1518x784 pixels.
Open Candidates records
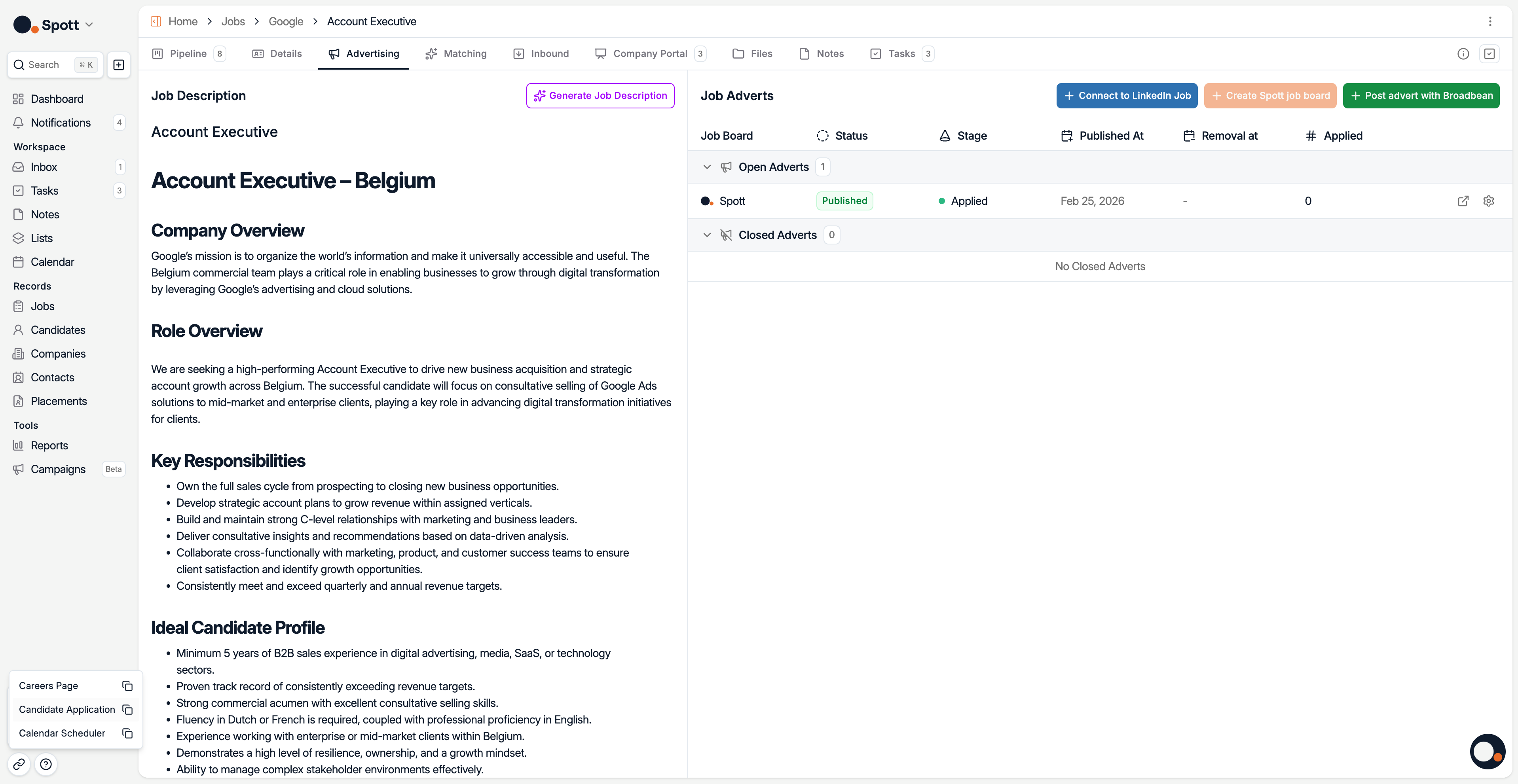[58, 330]
